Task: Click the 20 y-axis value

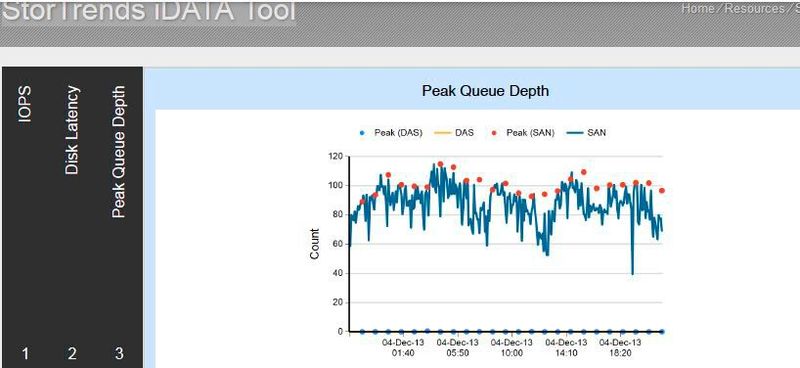Action: (338, 303)
